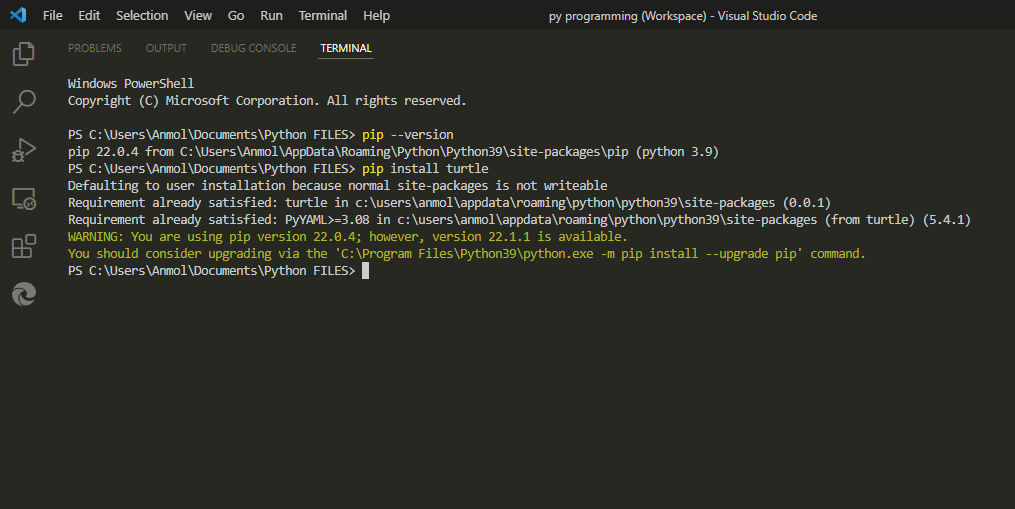
Task: Open the Edit menu
Action: pos(89,16)
